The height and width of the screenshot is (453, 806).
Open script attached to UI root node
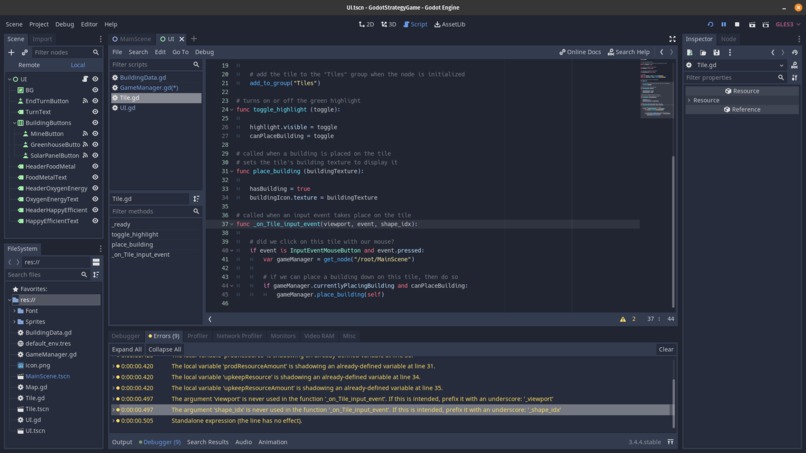(85, 79)
